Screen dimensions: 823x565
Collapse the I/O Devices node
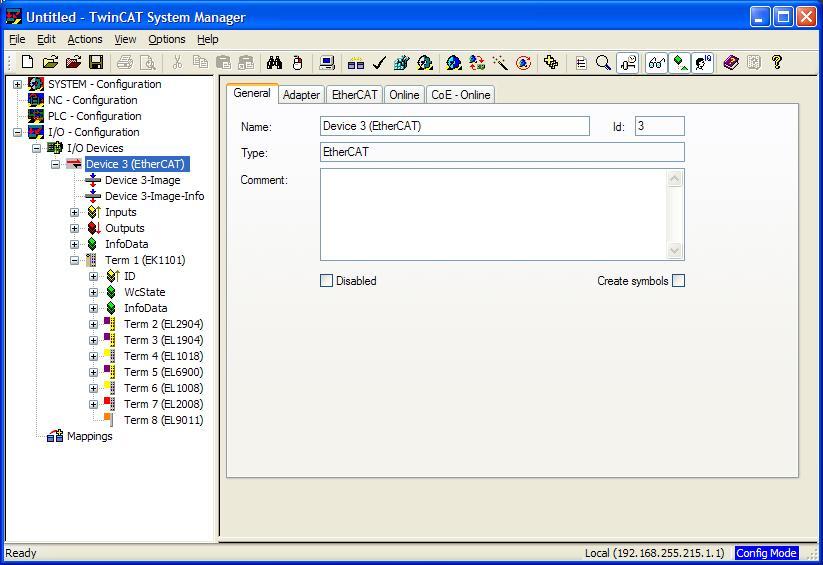click(x=36, y=148)
